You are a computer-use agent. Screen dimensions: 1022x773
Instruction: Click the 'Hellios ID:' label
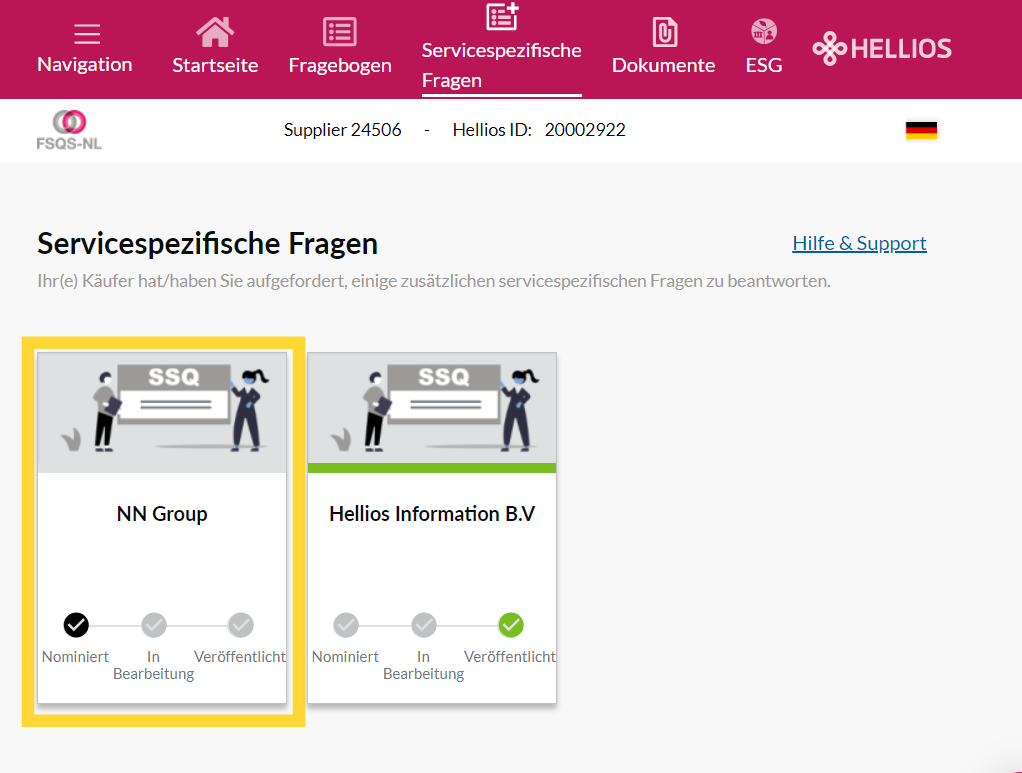(492, 130)
